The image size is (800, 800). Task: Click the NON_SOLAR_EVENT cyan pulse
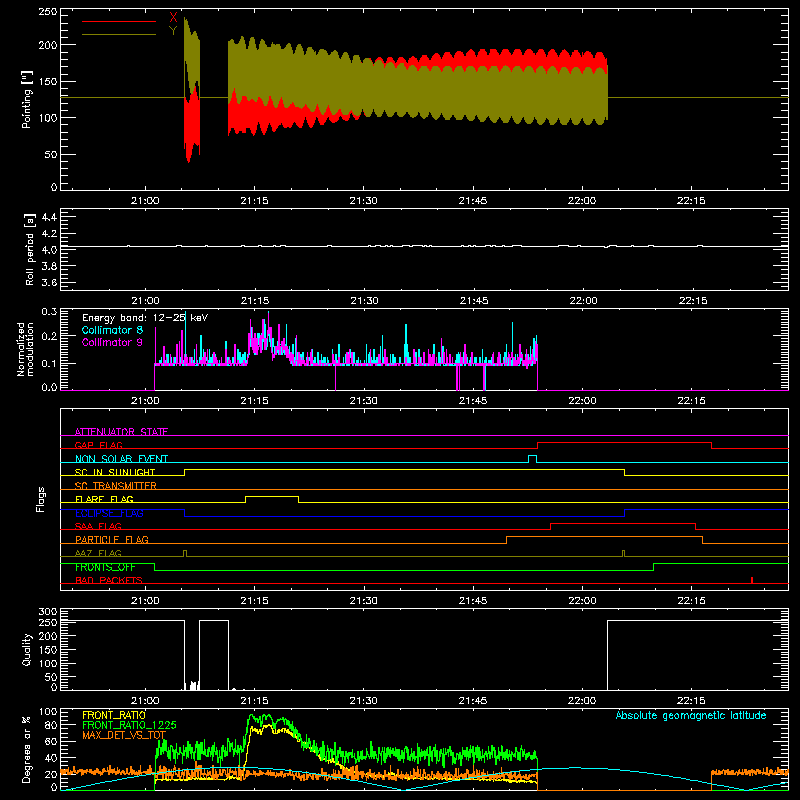tap(532, 458)
